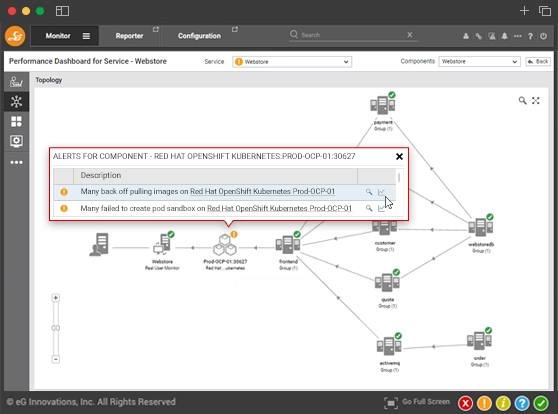Filter by major orange exclamation status
The height and width of the screenshot is (414, 558).
pos(484,403)
